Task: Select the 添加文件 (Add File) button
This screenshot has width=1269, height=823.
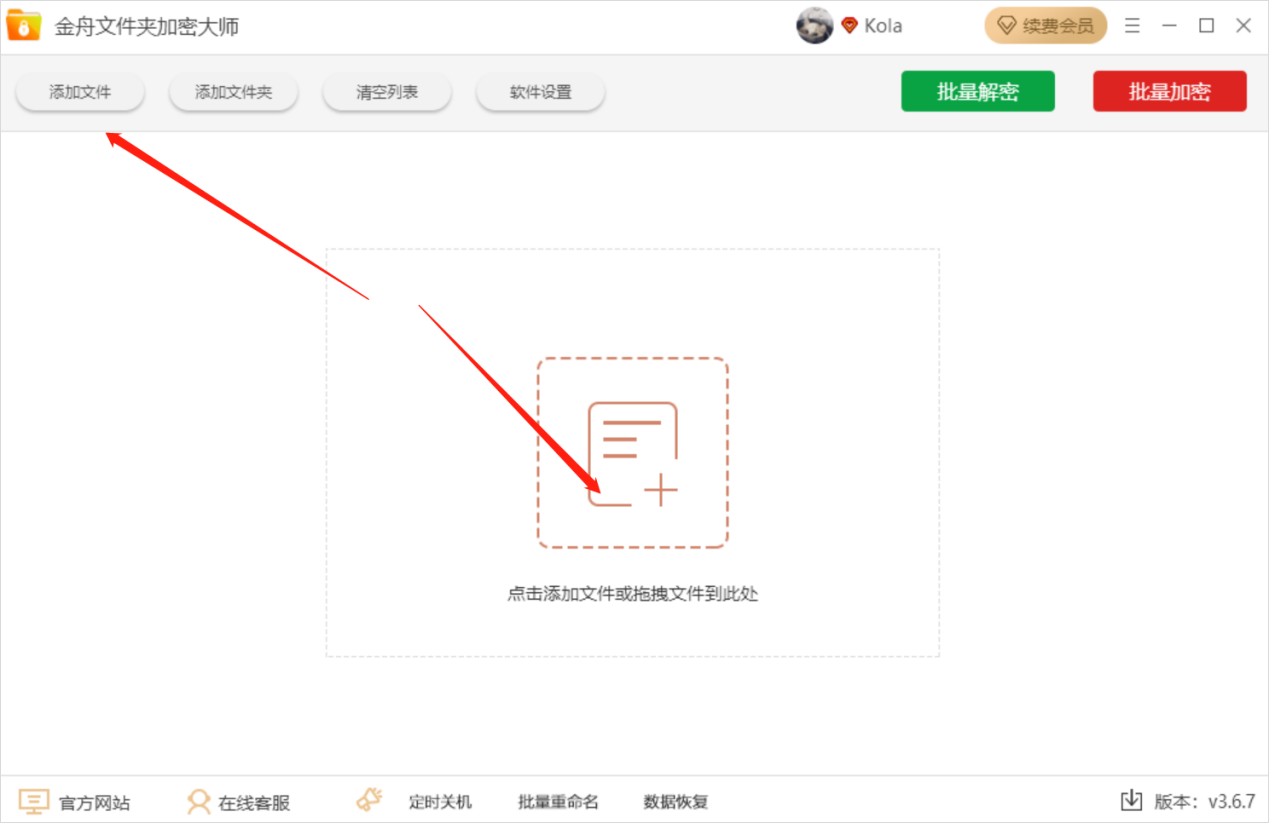Action: (x=79, y=91)
